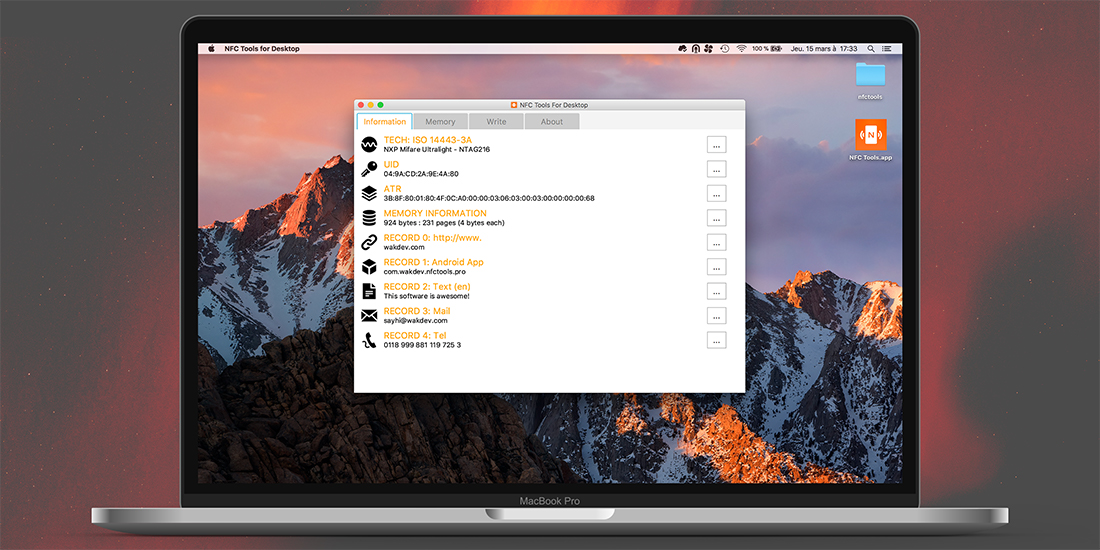Image resolution: width=1100 pixels, height=550 pixels.
Task: Open the Write tab
Action: pyautogui.click(x=496, y=121)
